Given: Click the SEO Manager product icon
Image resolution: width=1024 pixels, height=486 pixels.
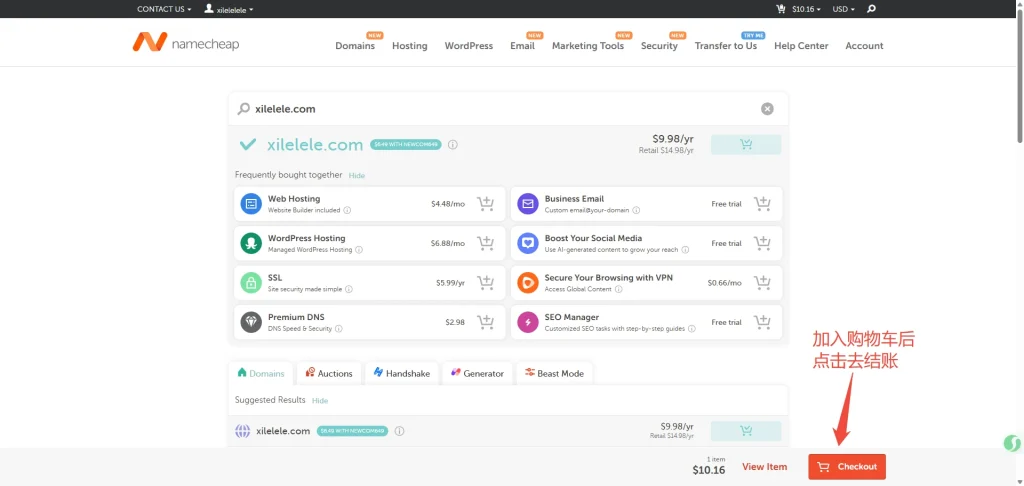Looking at the screenshot, I should tap(528, 322).
